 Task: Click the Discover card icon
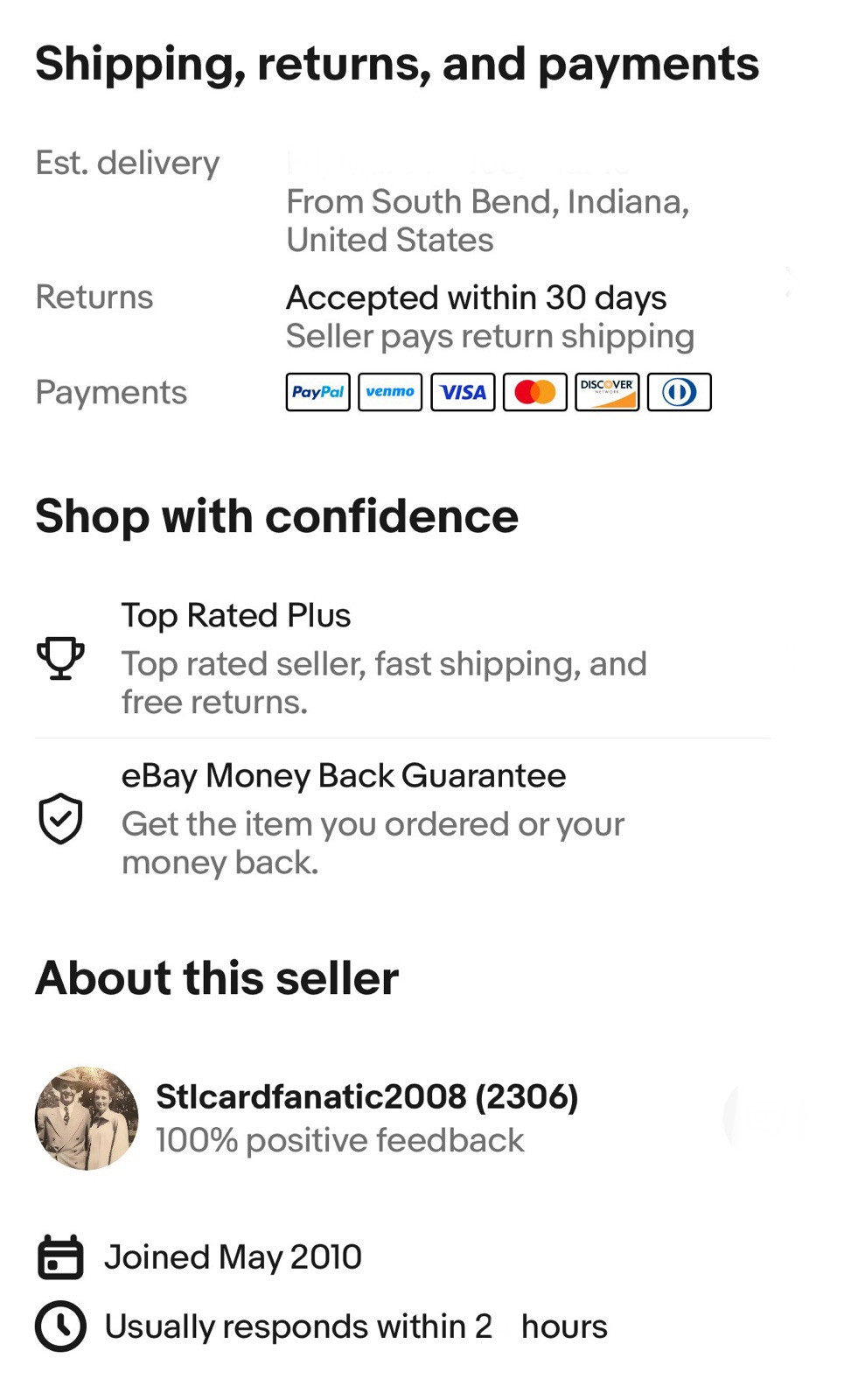tap(607, 392)
